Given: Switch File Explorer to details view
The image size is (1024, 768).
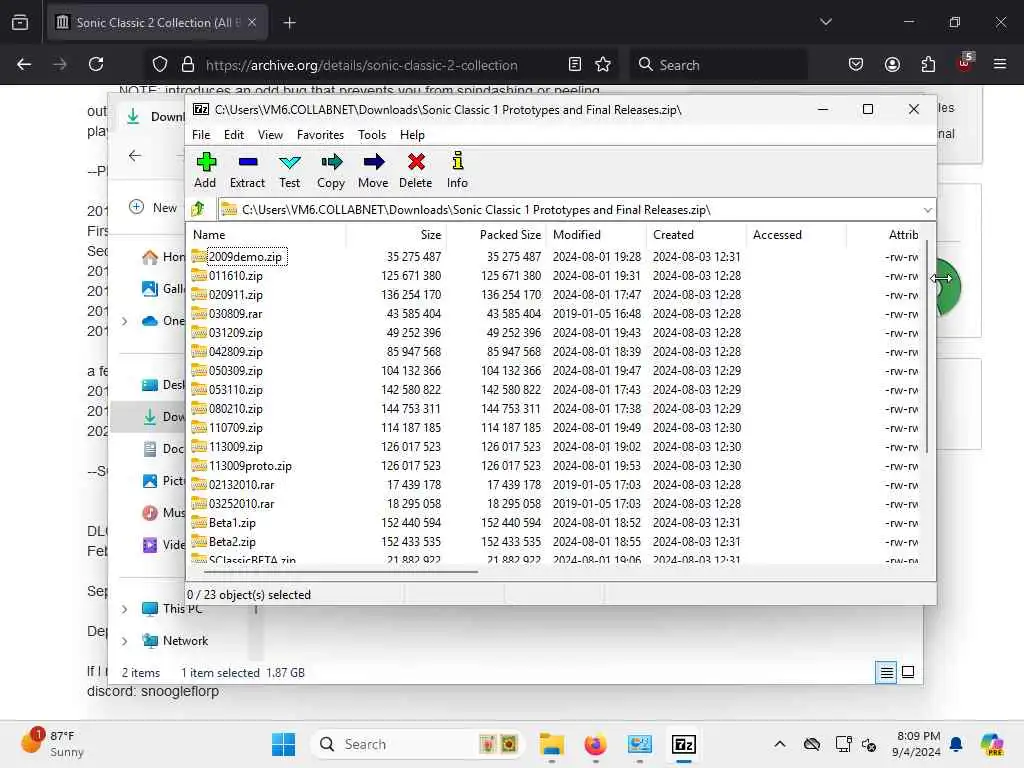Looking at the screenshot, I should 886,672.
